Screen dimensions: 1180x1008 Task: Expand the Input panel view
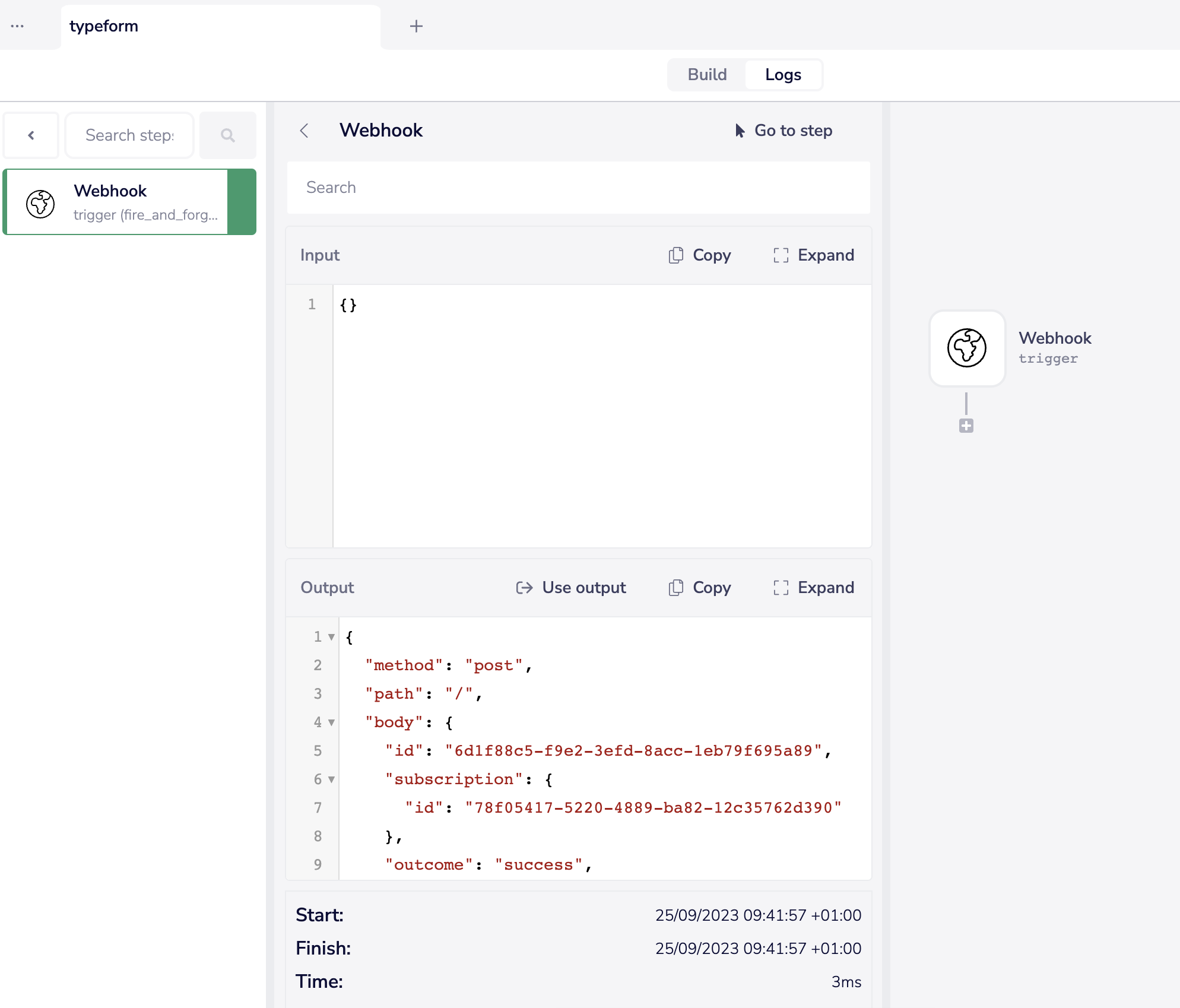coord(814,255)
